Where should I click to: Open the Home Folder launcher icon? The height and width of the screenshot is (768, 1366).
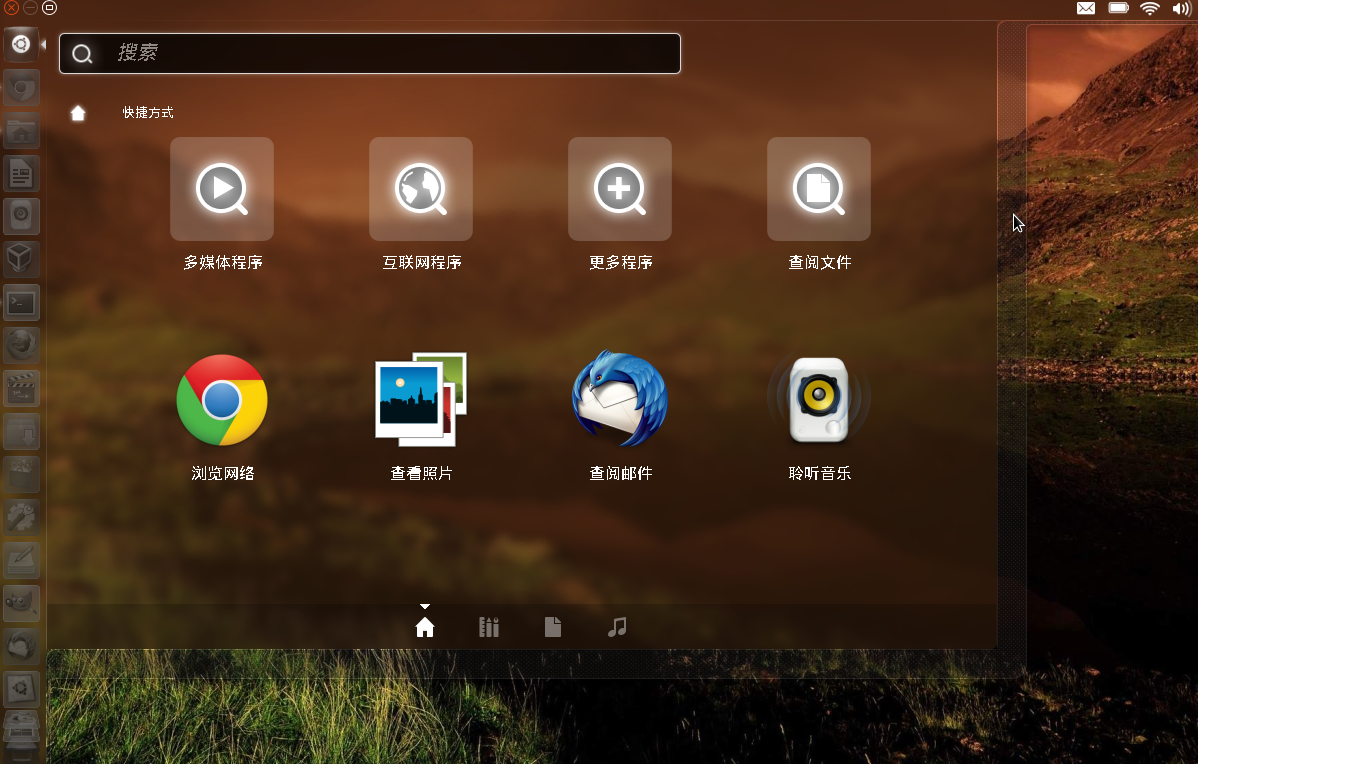coord(21,131)
